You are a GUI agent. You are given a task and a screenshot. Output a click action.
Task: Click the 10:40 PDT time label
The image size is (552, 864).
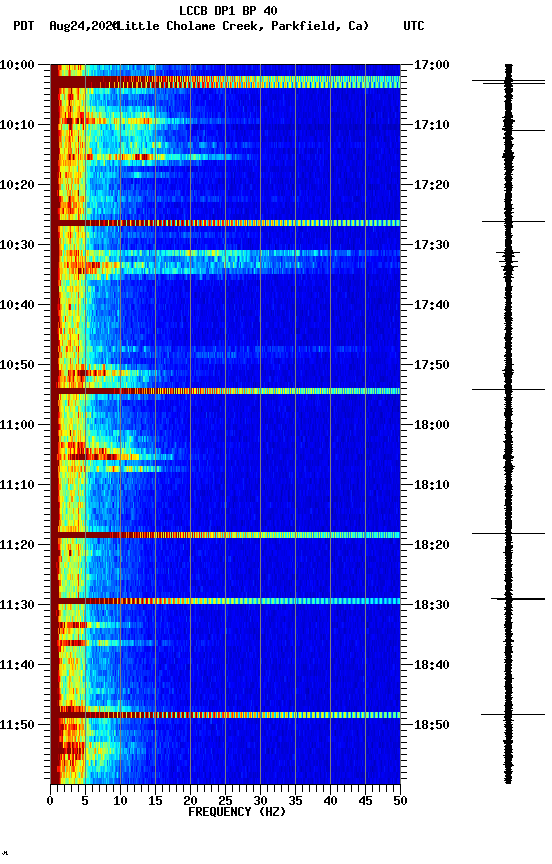pos(17,305)
